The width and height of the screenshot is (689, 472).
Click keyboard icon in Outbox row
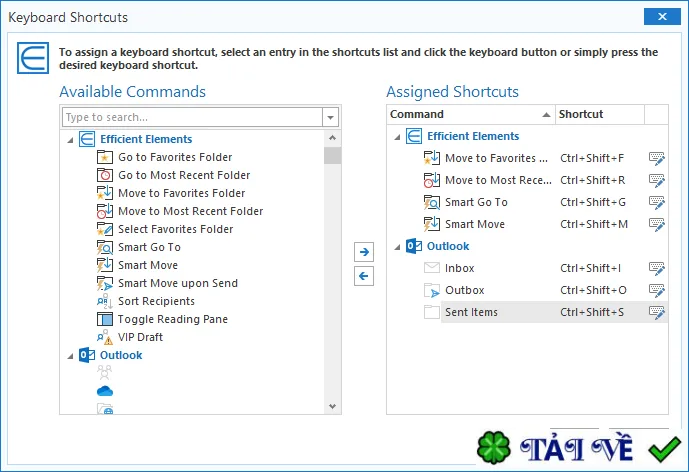[x=657, y=290]
